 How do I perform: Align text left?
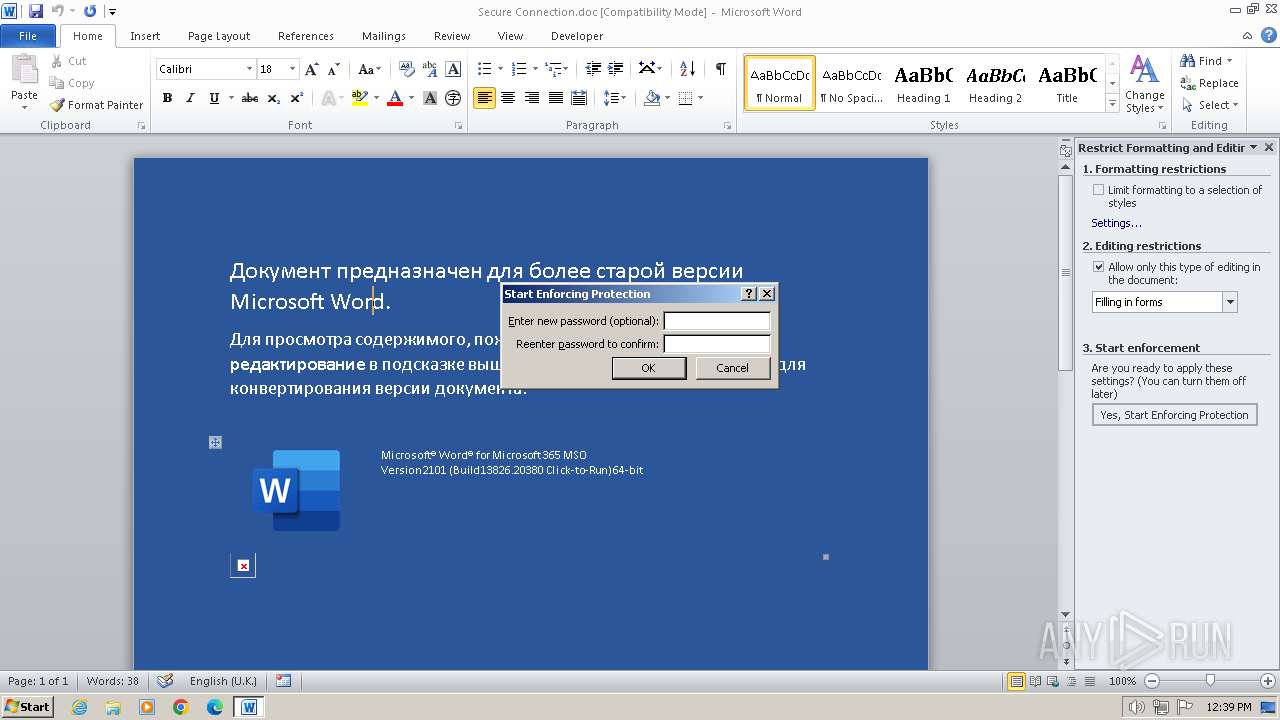[x=484, y=98]
